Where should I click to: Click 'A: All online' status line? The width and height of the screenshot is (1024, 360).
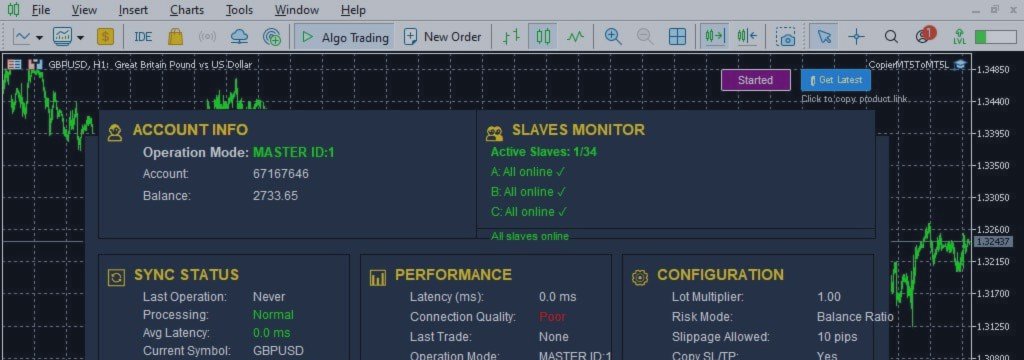(x=528, y=172)
